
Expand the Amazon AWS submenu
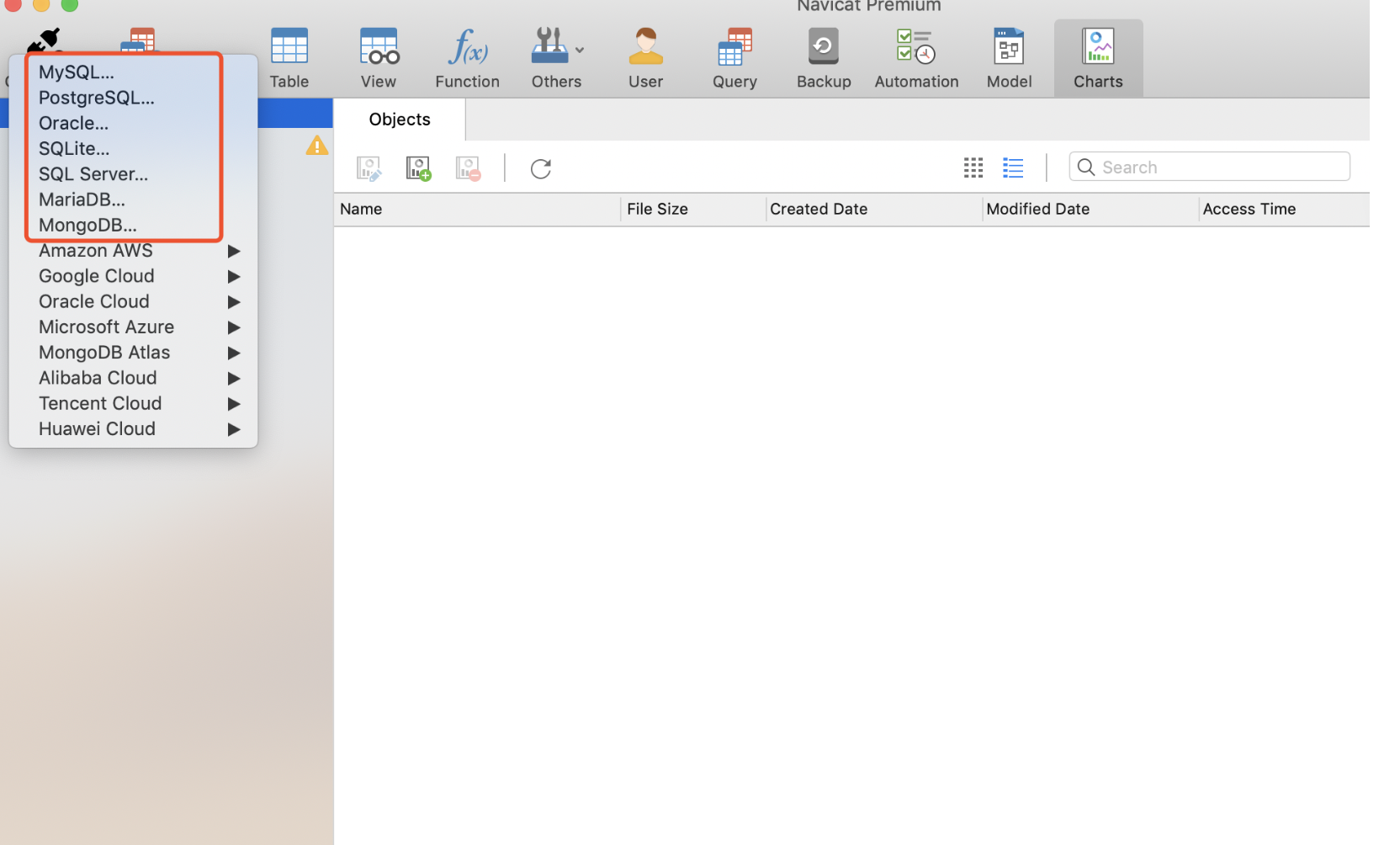(x=133, y=251)
